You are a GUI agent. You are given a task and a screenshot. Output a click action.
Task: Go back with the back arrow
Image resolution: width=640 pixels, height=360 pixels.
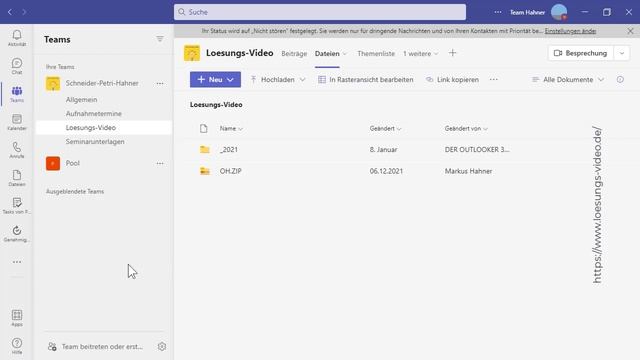pos(10,12)
